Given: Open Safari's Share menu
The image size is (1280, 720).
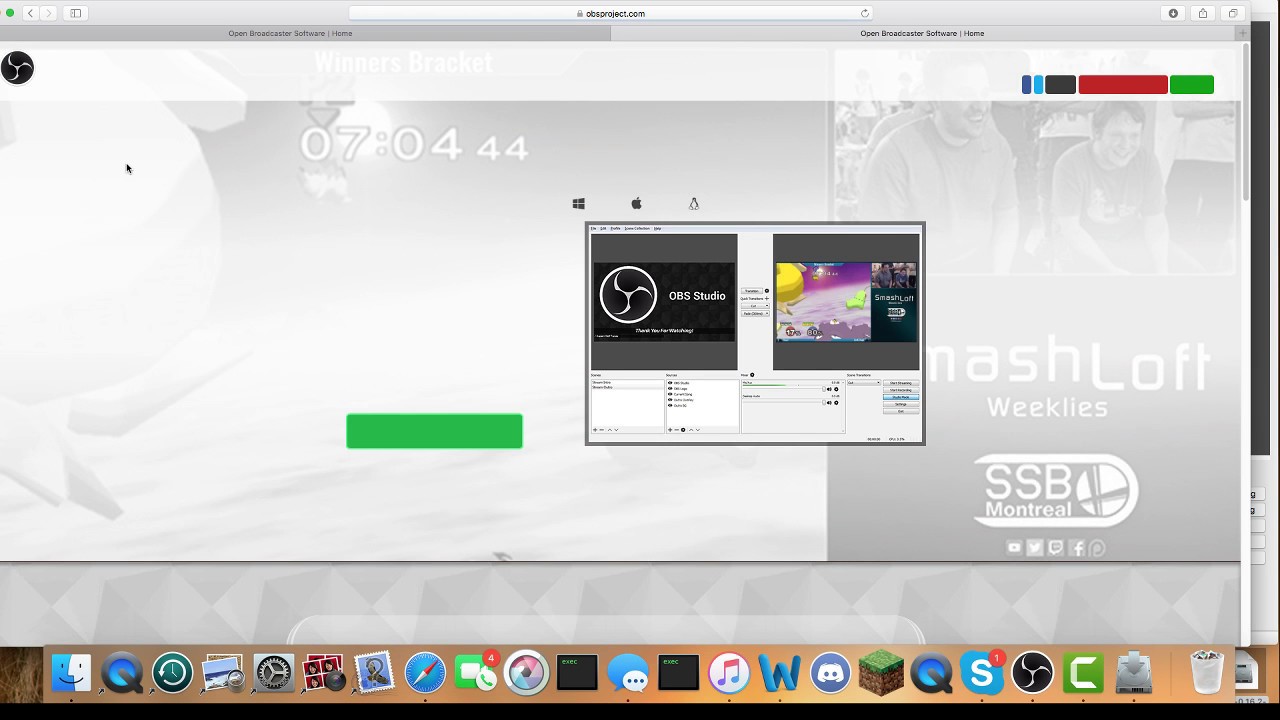Looking at the screenshot, I should [1203, 13].
